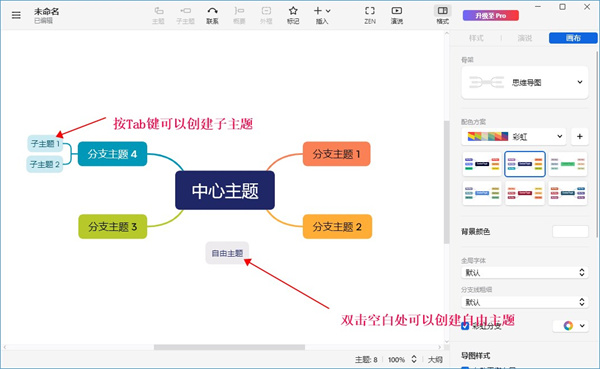The image size is (600, 369).
Task: Click the 100% zoom level value
Action: tap(396, 359)
